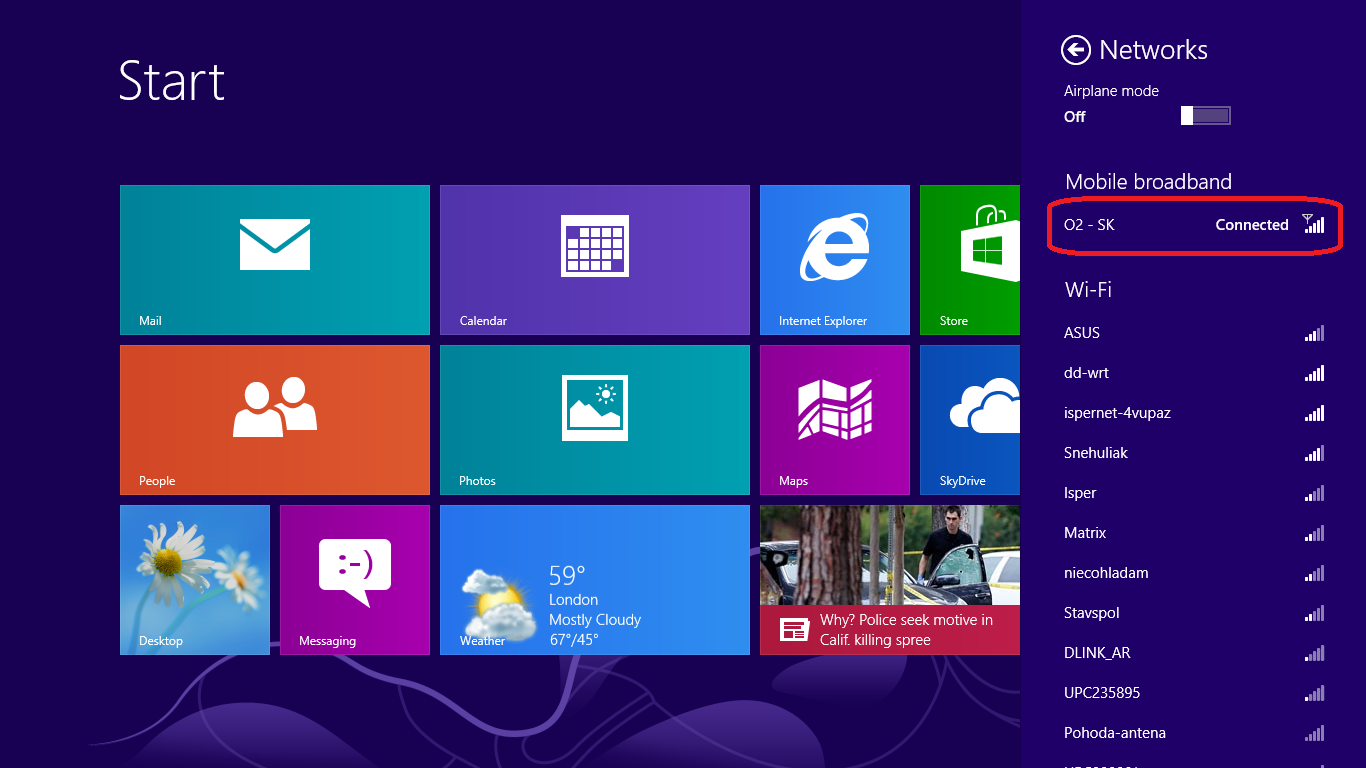Screen dimensions: 1366x768
Task: Open the Mail tile
Action: pyautogui.click(x=275, y=260)
